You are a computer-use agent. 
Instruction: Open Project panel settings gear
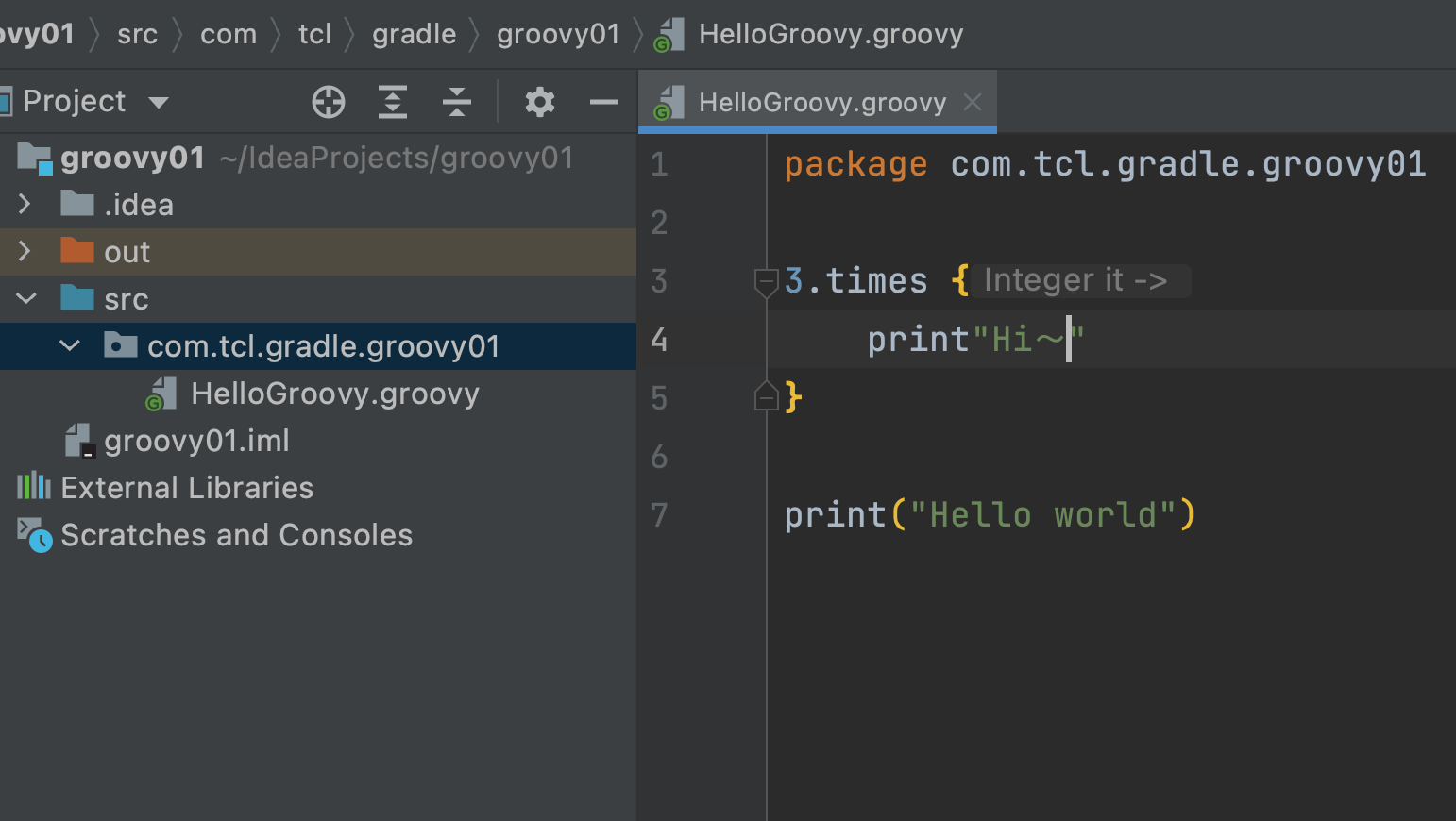539,102
